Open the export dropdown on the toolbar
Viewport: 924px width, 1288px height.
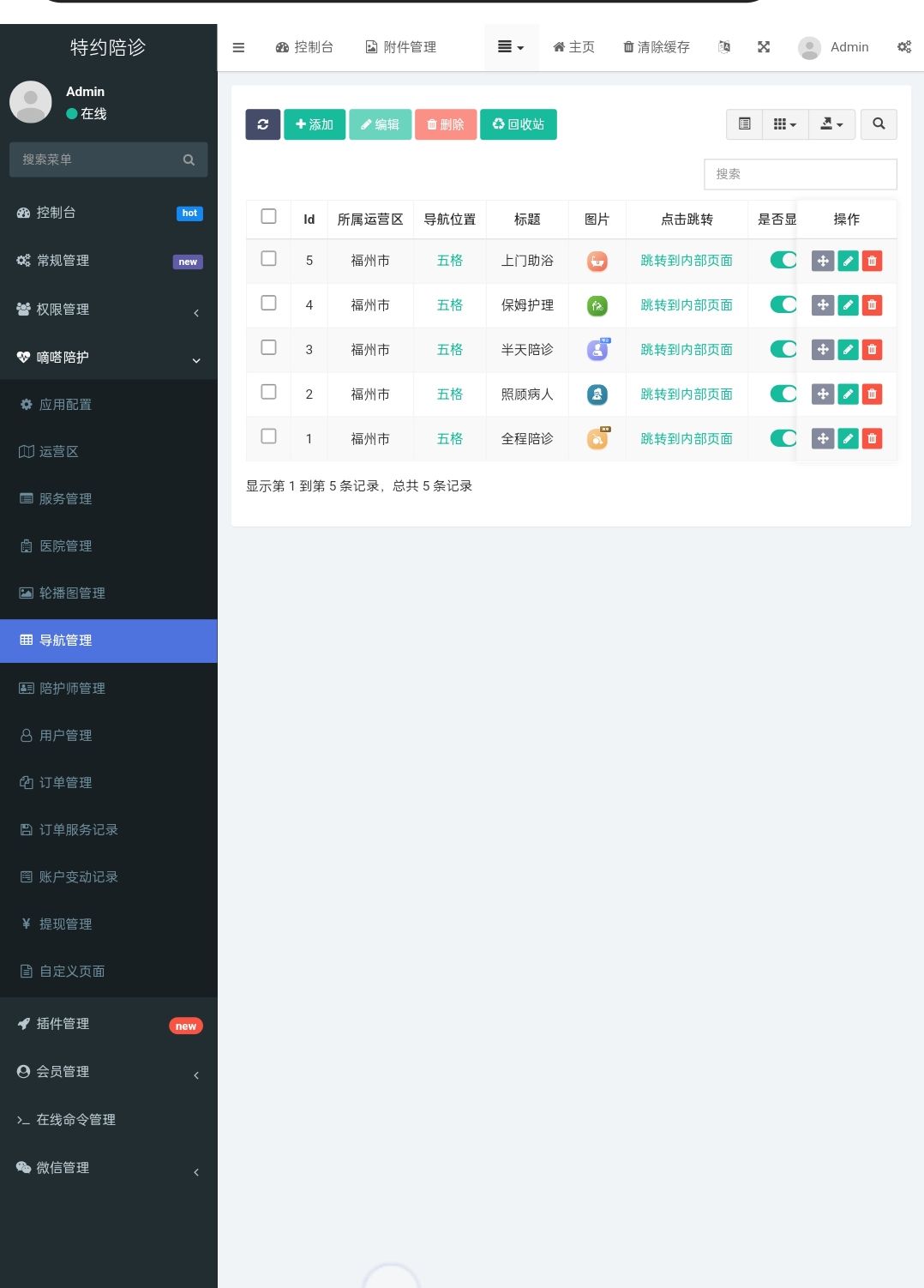pos(831,124)
